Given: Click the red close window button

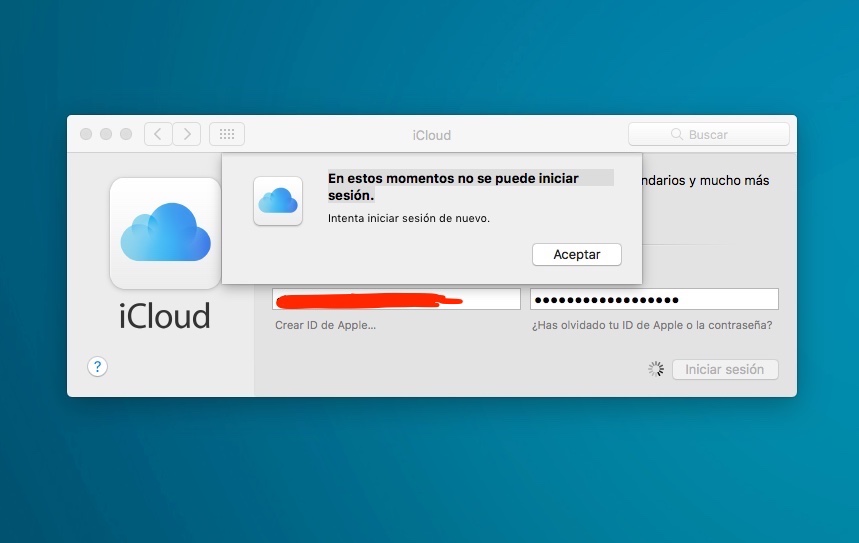Looking at the screenshot, I should [86, 134].
